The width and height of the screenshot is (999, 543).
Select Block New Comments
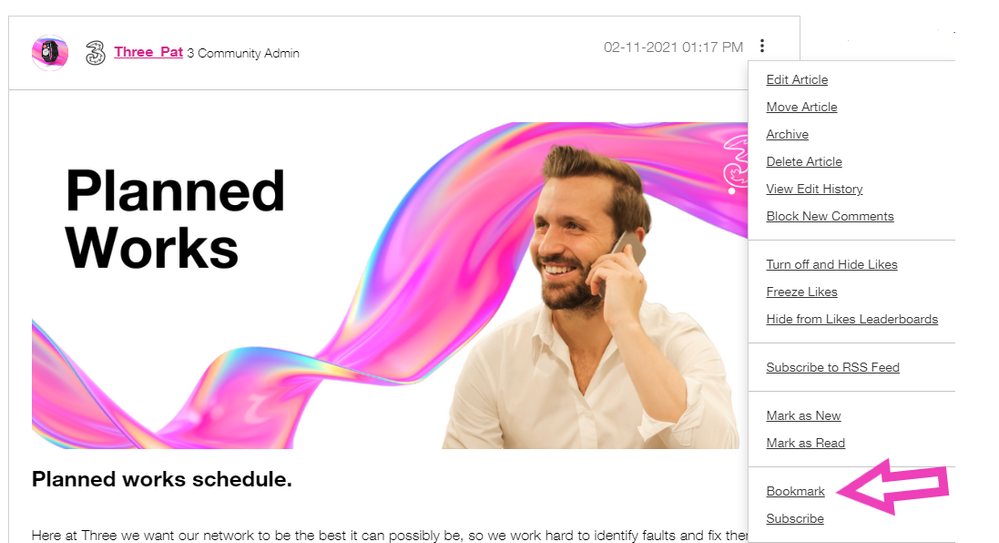(x=830, y=217)
